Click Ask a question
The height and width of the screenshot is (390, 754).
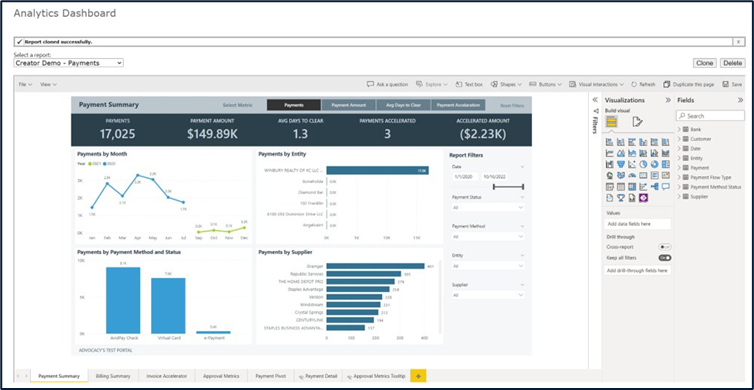point(388,84)
